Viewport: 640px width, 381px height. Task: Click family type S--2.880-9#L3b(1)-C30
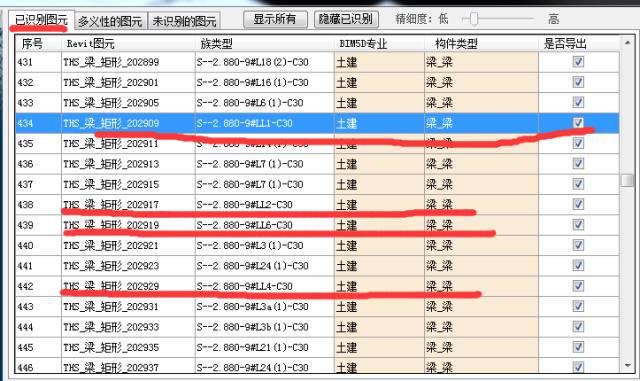tap(252, 327)
